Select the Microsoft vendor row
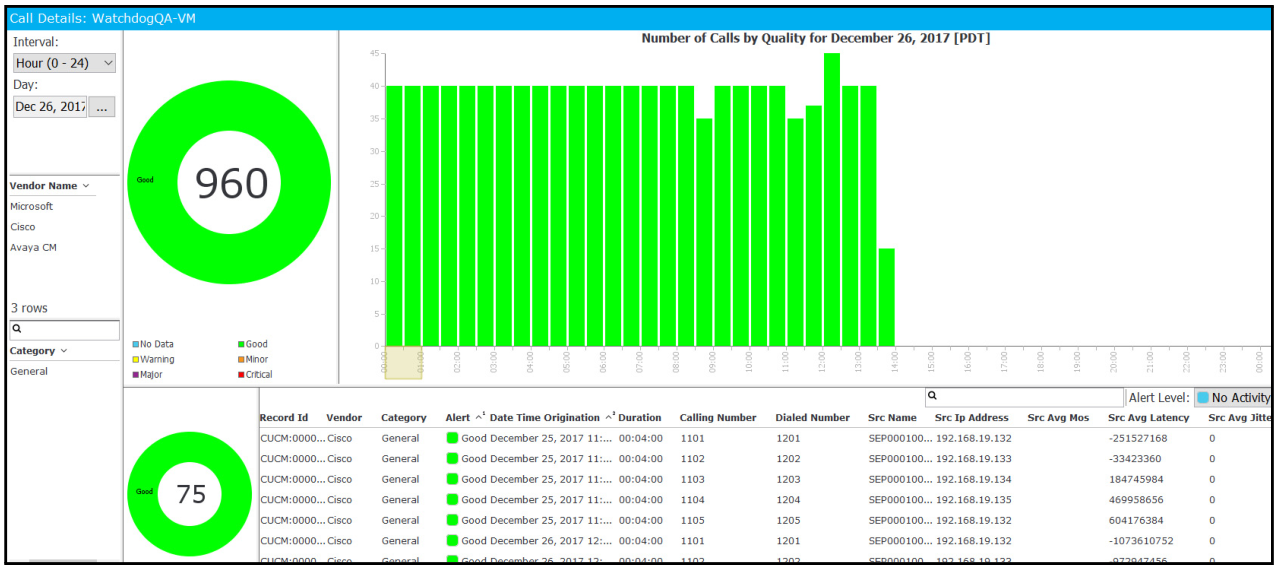Image resolution: width=1278 pixels, height=570 pixels. tap(32, 206)
